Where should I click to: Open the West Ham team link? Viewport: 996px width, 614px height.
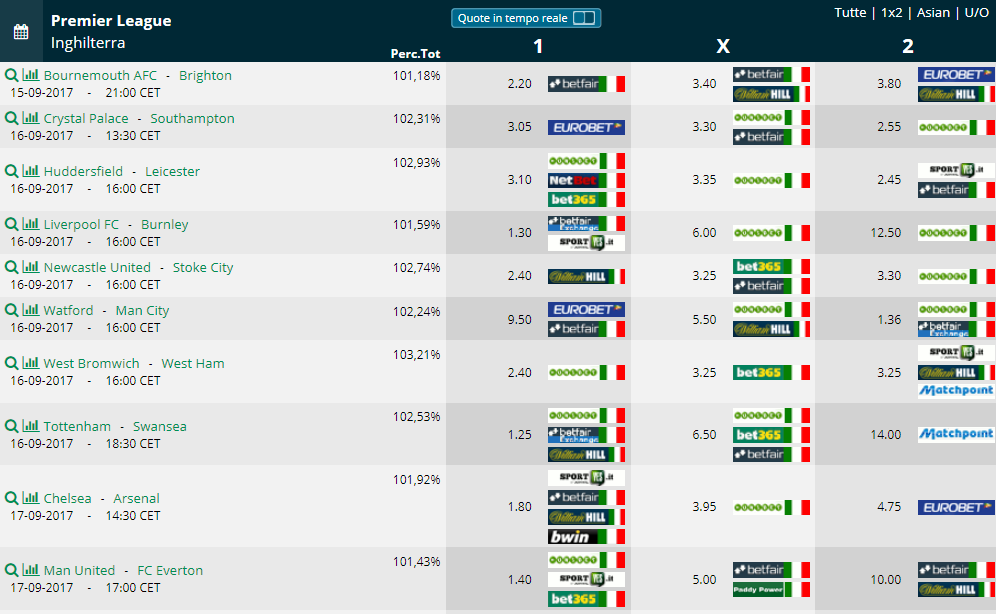click(x=192, y=363)
